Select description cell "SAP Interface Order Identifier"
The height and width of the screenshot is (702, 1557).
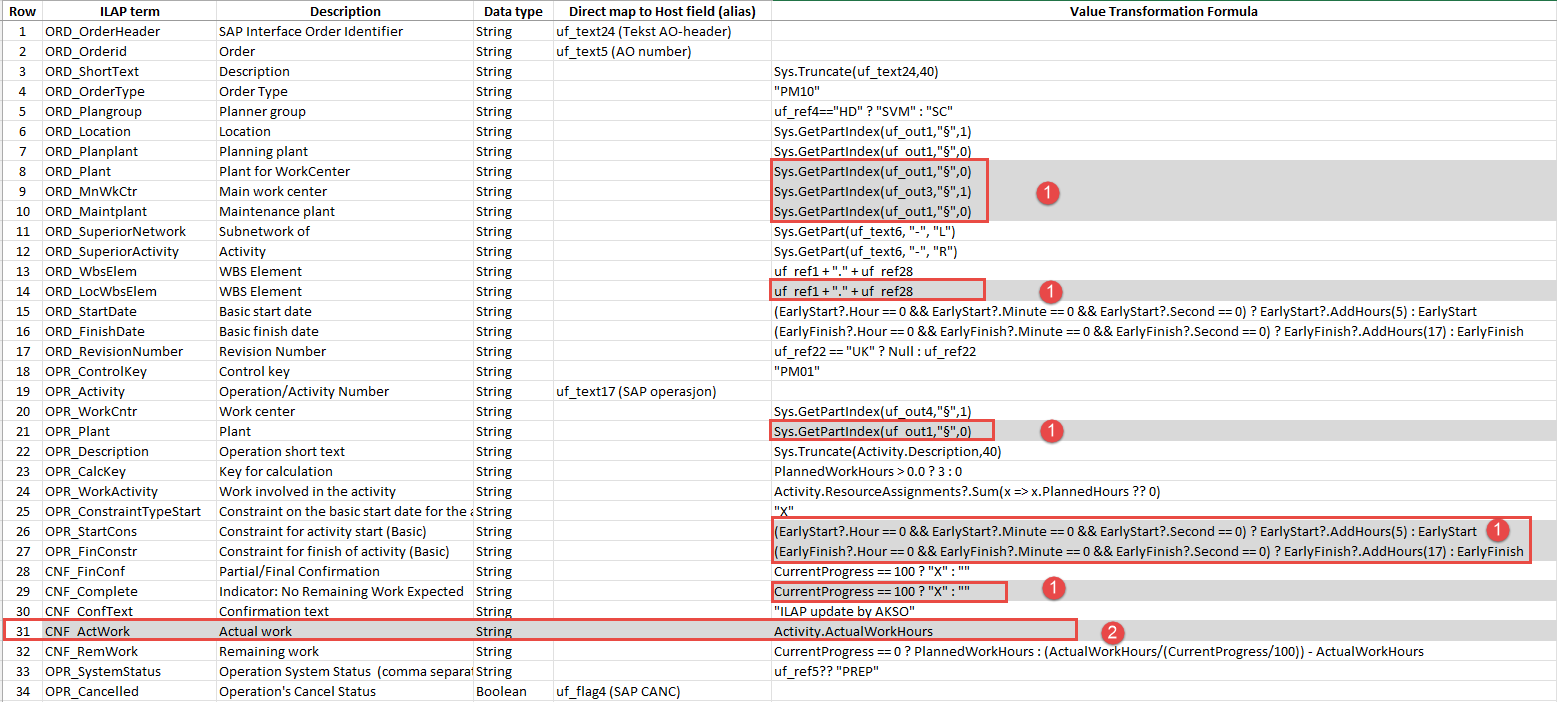click(345, 31)
